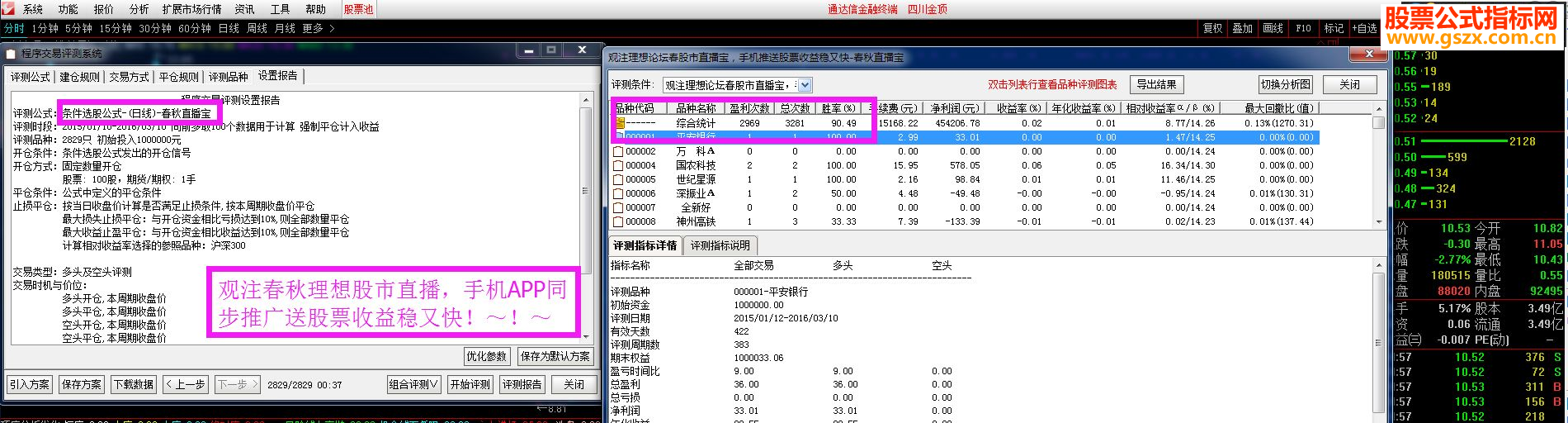The image size is (1568, 423).
Task: Switch chart to 分时 period
Action: pyautogui.click(x=14, y=28)
